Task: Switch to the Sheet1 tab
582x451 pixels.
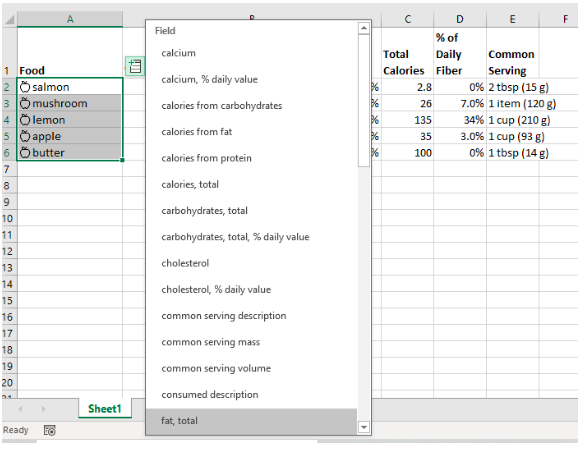Action: [105, 409]
